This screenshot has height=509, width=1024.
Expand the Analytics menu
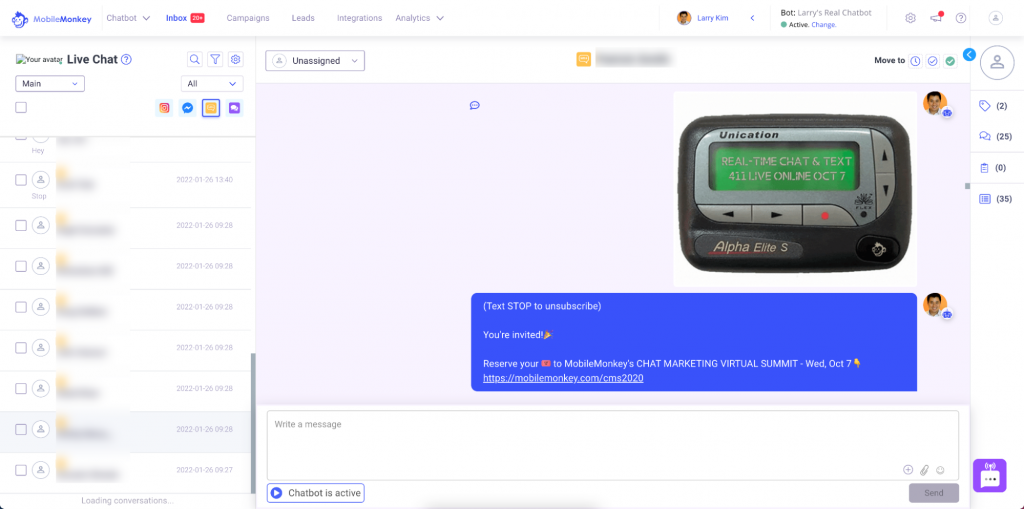coord(419,18)
